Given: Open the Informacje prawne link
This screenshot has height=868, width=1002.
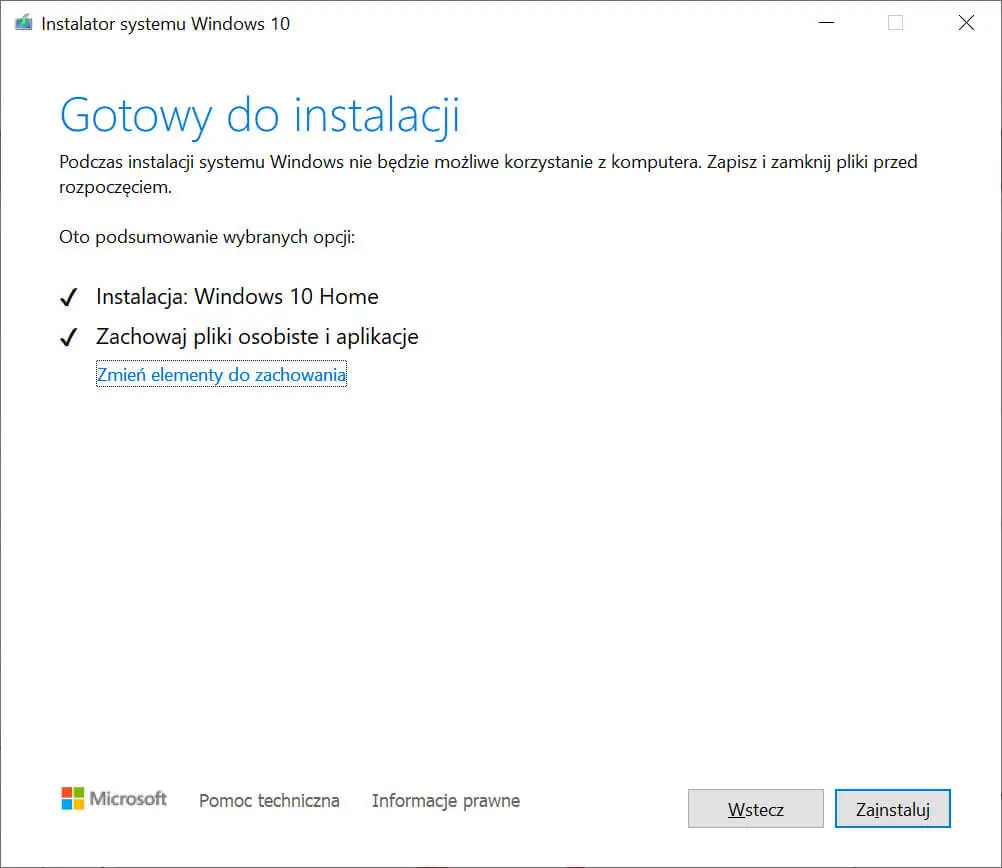Looking at the screenshot, I should 446,800.
